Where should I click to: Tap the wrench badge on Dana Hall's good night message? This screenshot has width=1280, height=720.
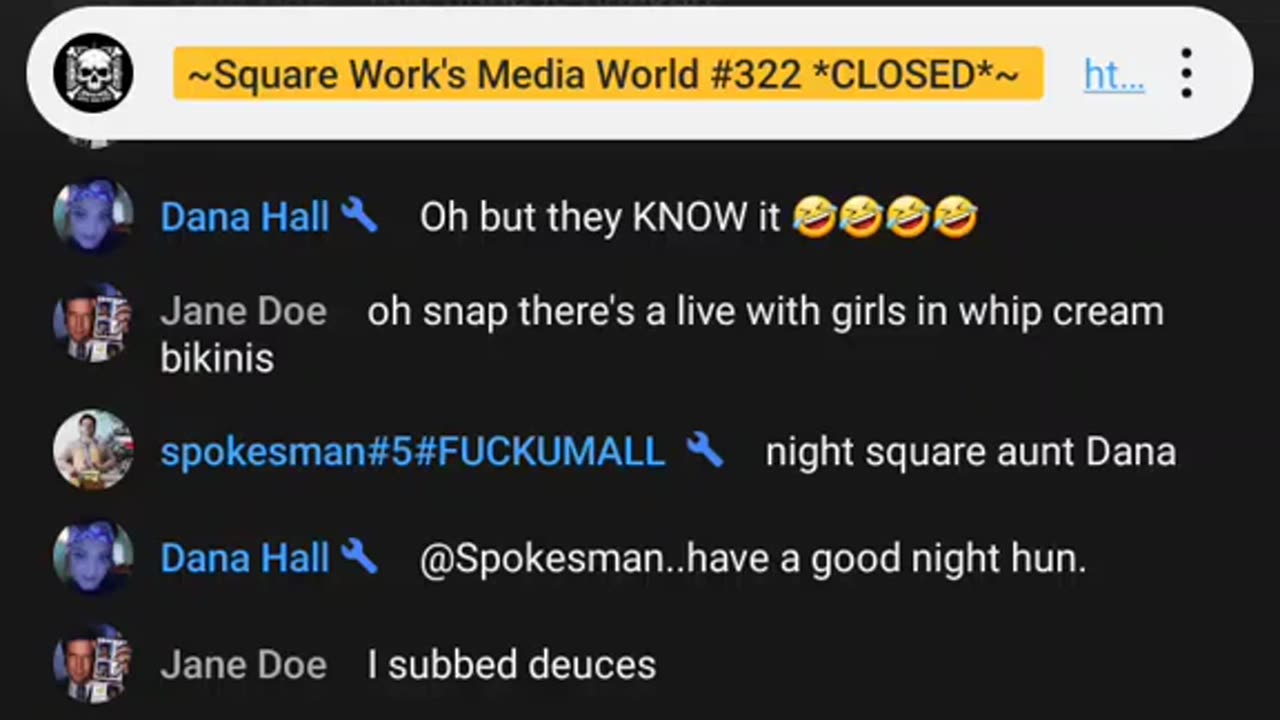359,557
